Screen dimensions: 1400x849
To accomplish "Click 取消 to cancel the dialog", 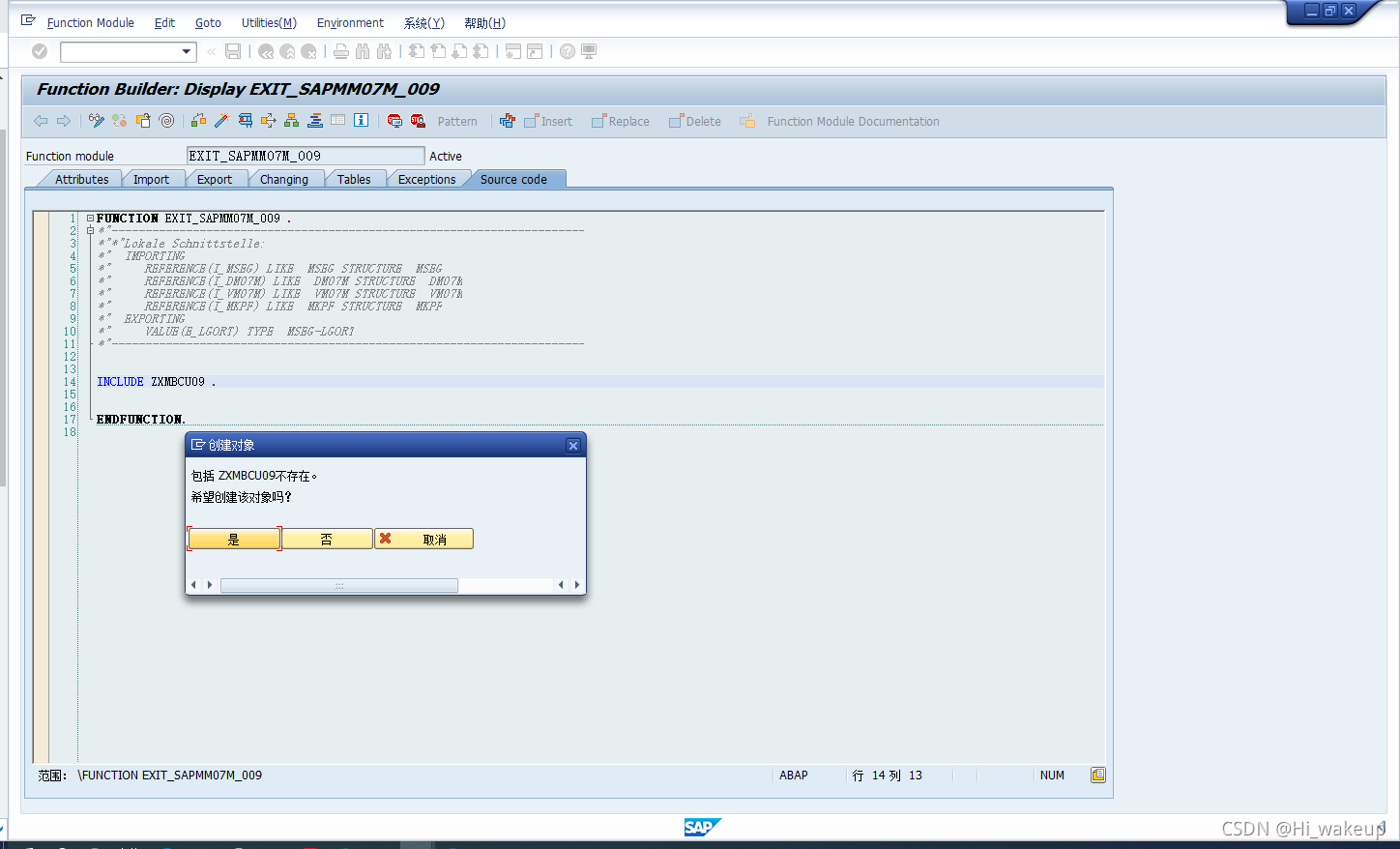I will coord(423,539).
